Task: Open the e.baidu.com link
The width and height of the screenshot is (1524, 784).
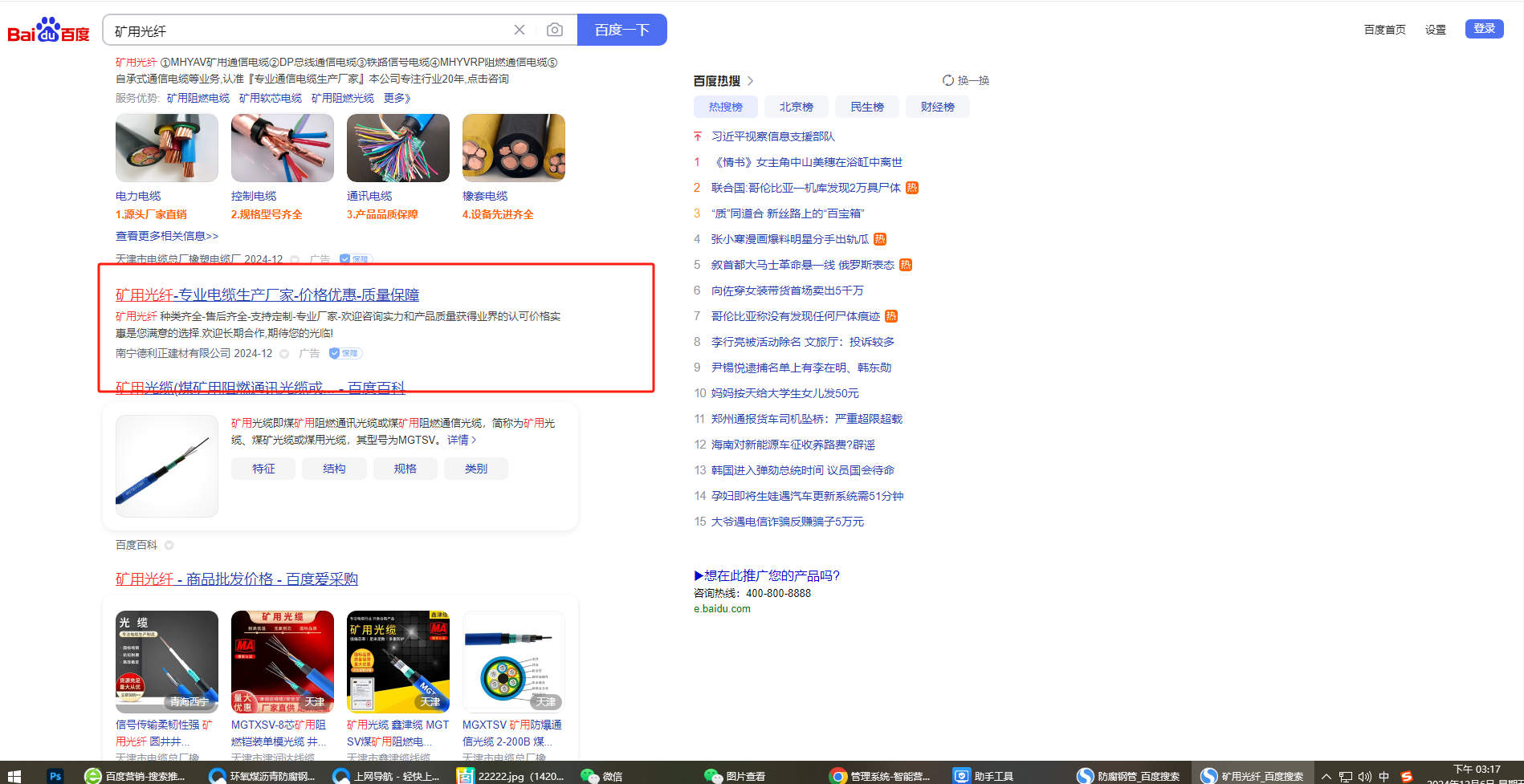Action: [722, 609]
